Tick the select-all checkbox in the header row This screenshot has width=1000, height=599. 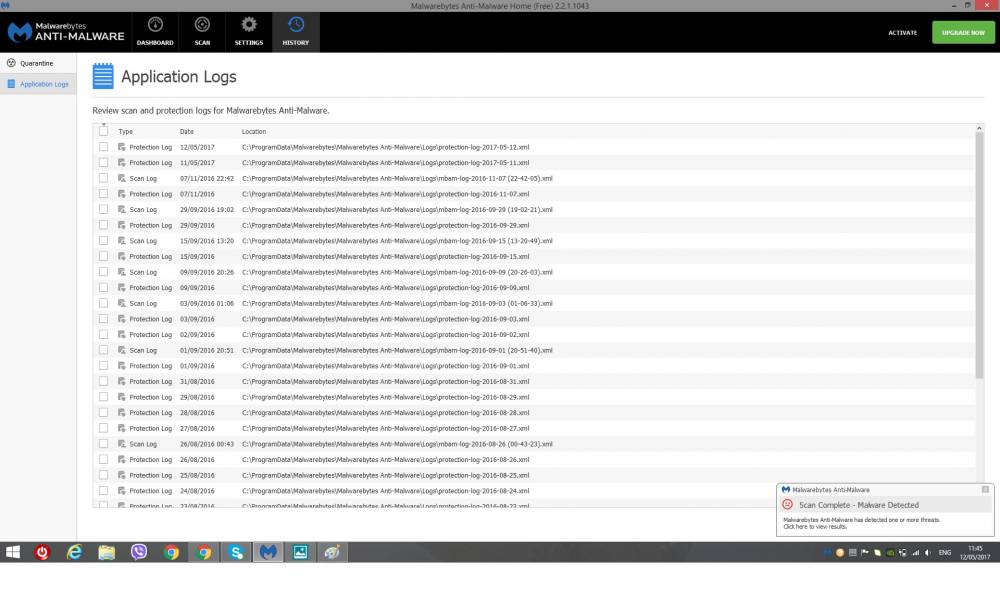[103, 131]
